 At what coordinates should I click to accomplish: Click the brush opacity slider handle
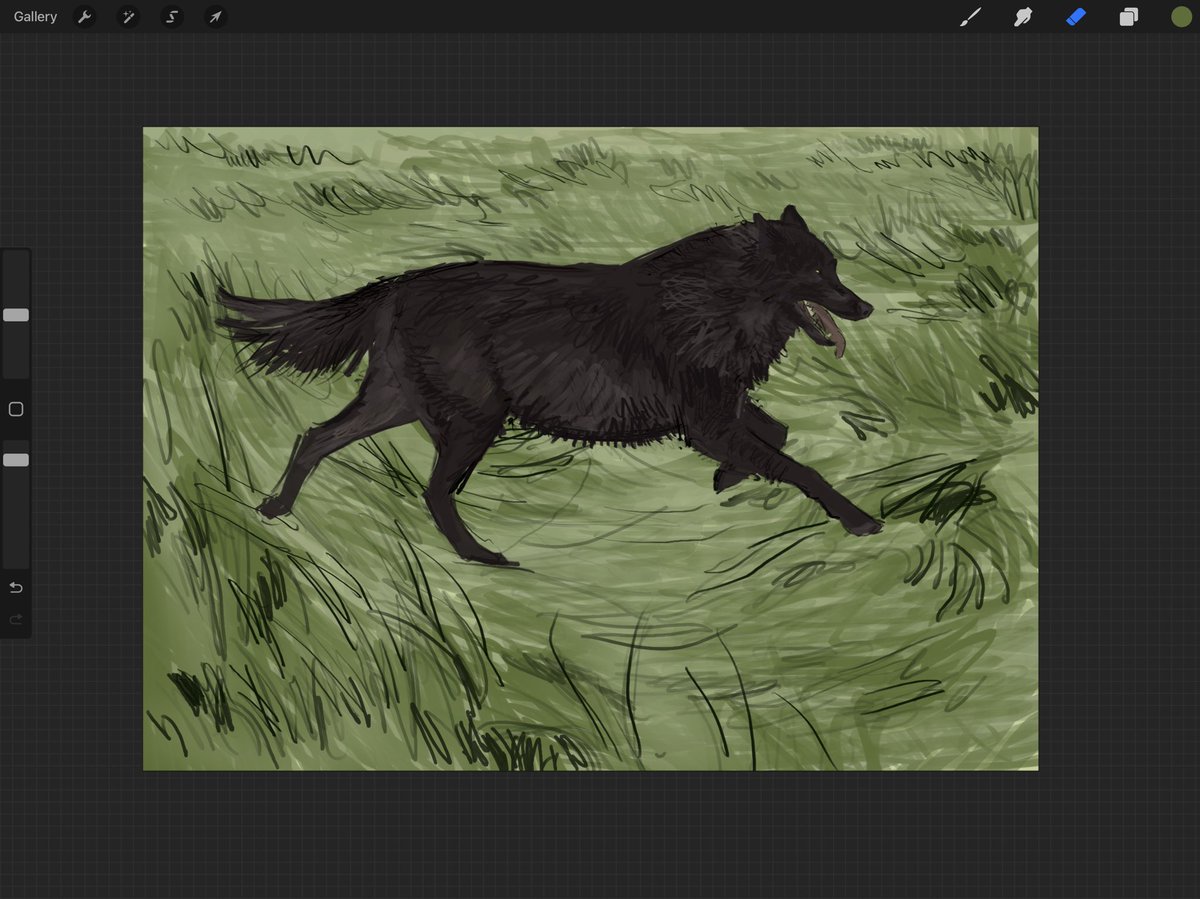[x=16, y=460]
